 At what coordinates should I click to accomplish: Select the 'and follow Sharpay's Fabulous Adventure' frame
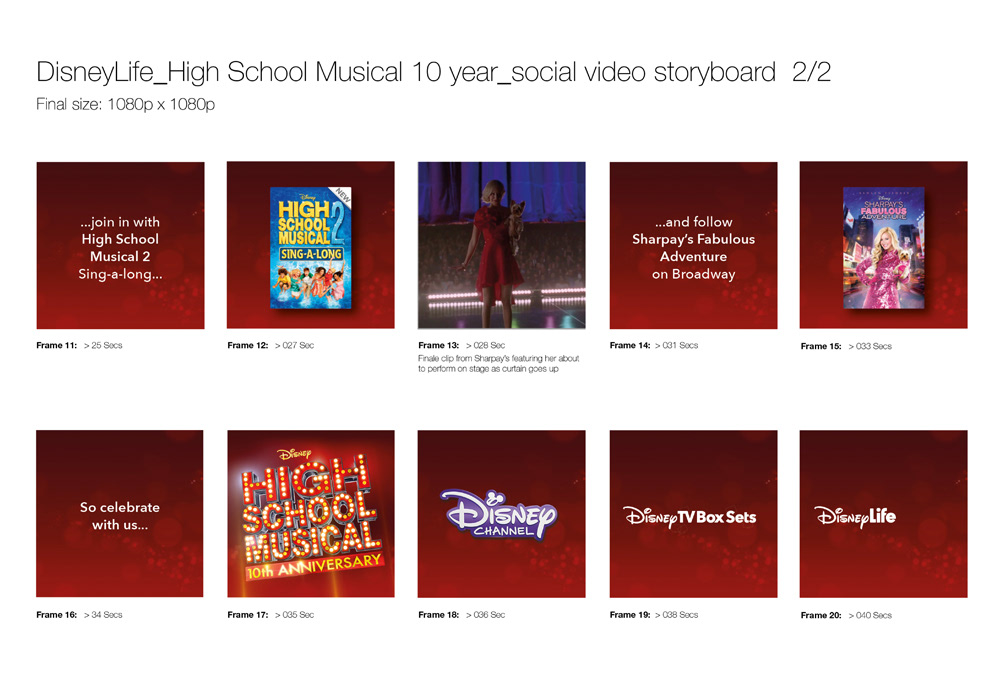point(693,245)
